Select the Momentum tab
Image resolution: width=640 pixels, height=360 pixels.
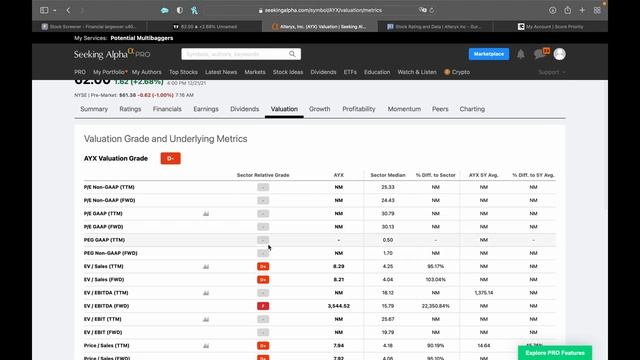404,109
